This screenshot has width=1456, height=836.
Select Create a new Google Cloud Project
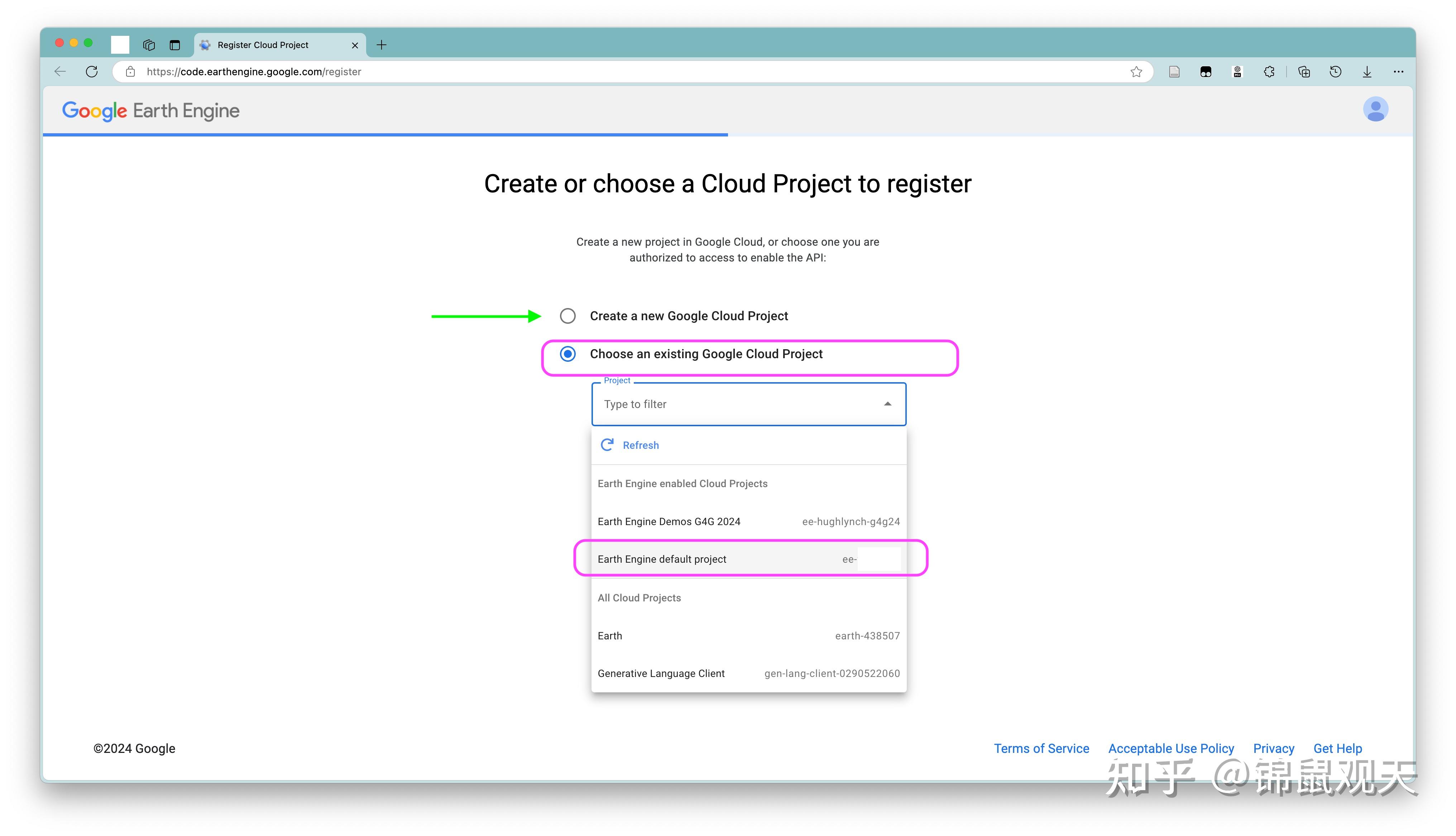[568, 316]
